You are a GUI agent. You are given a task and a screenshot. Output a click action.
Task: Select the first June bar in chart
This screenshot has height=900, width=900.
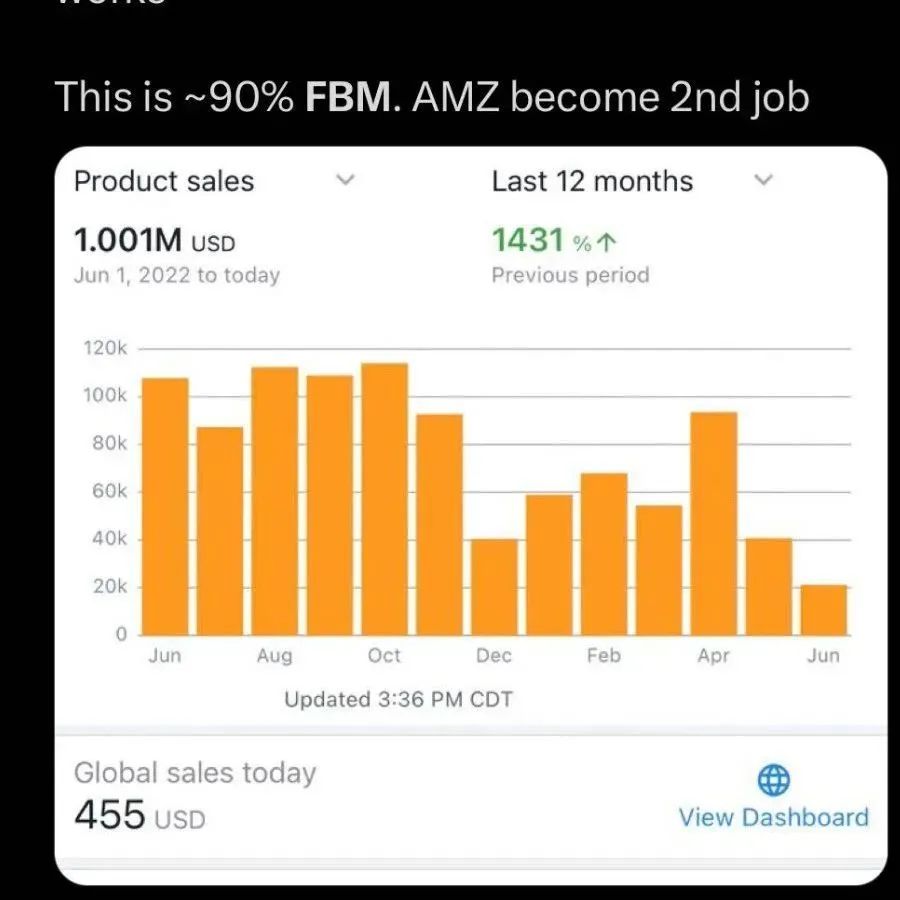pyautogui.click(x=165, y=506)
